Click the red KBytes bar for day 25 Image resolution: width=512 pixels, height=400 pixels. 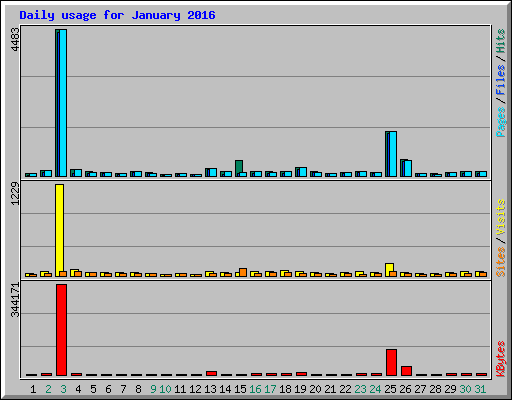pyautogui.click(x=391, y=363)
